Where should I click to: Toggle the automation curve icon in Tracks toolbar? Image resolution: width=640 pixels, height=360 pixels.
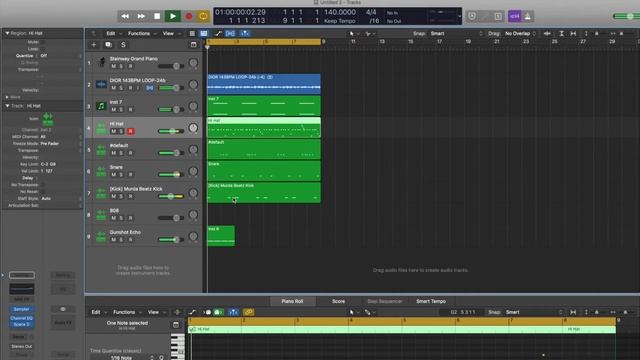[218, 33]
